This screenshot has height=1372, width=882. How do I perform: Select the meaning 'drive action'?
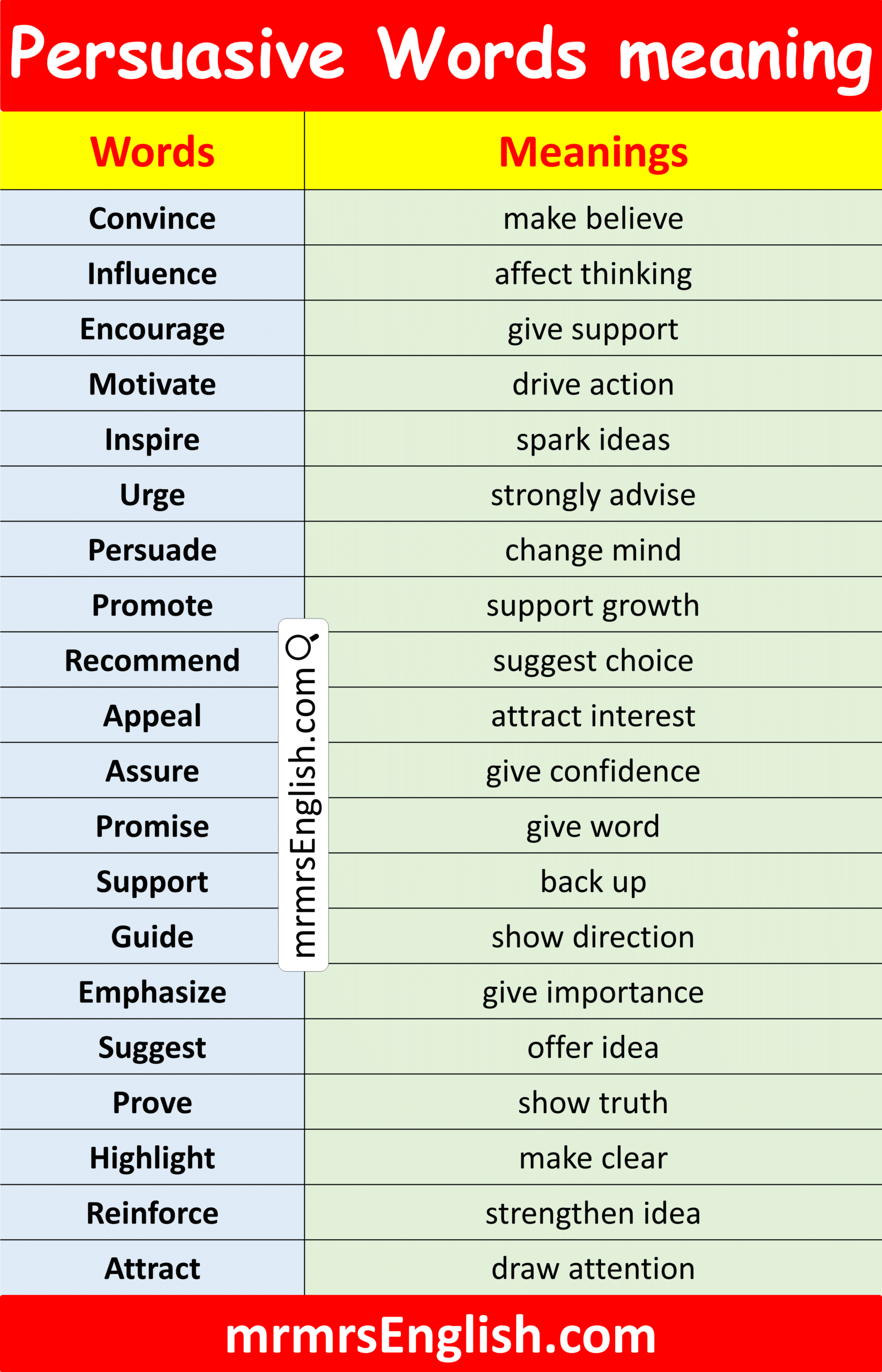tap(593, 384)
